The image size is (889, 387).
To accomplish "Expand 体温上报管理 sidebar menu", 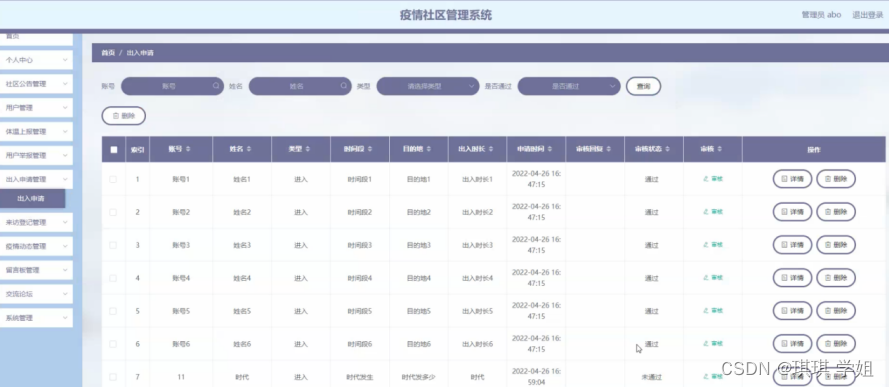I will [x=36, y=131].
